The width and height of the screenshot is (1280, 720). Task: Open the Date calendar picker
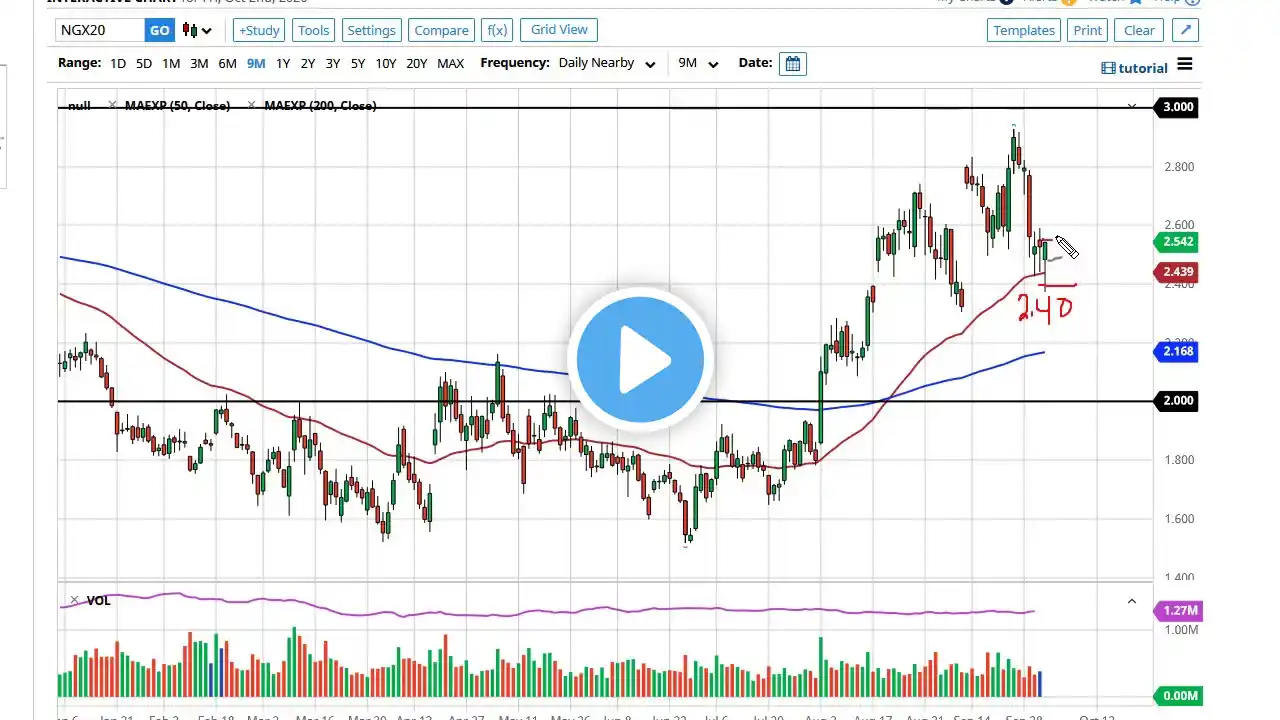(x=793, y=64)
